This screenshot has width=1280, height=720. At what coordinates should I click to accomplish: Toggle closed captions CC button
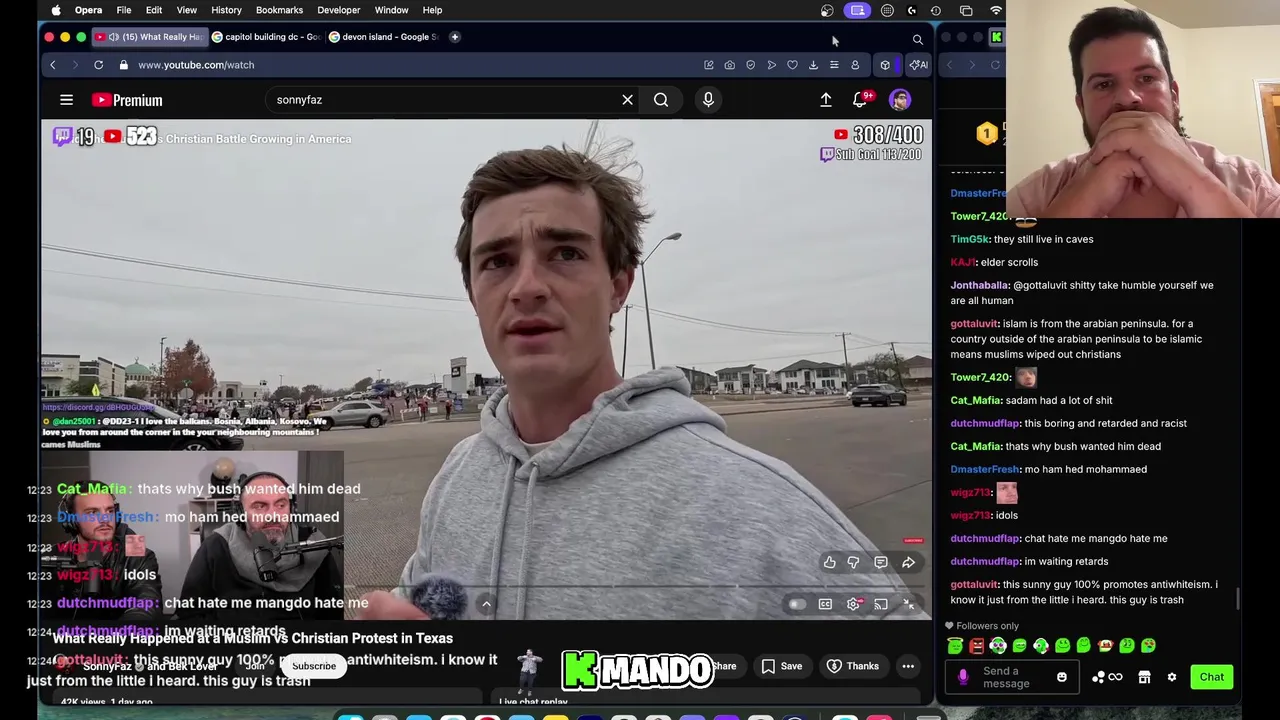(825, 604)
